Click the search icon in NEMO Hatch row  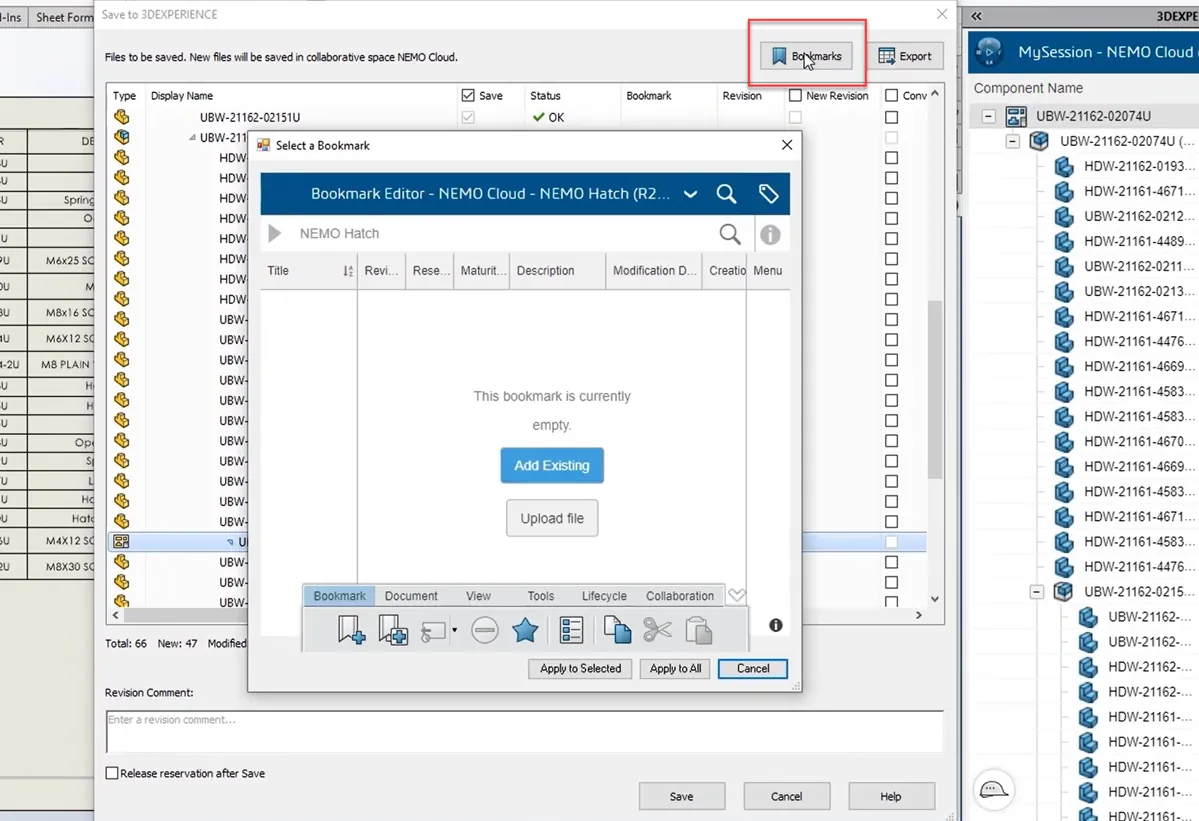pos(730,234)
